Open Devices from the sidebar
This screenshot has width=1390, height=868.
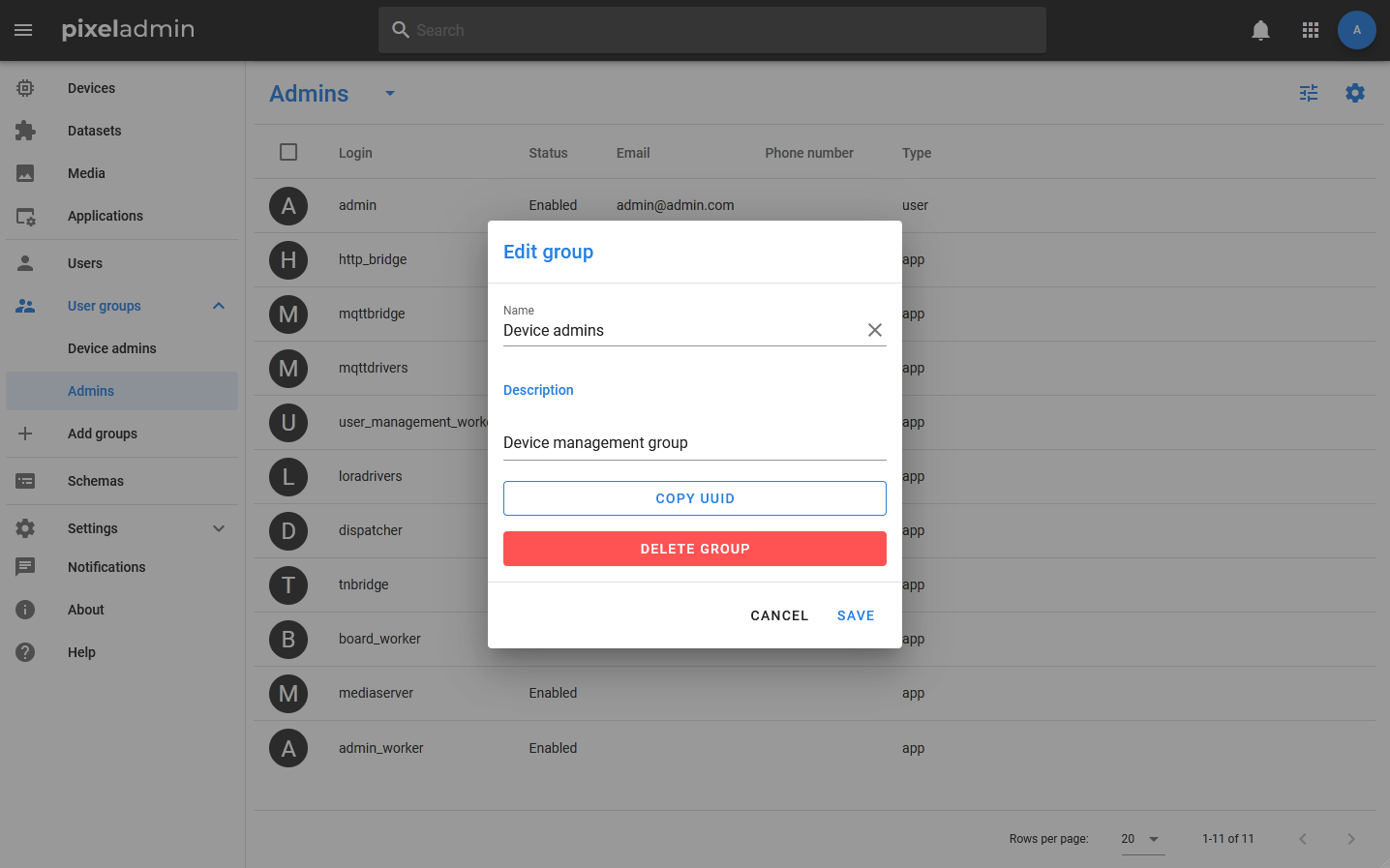click(x=91, y=88)
